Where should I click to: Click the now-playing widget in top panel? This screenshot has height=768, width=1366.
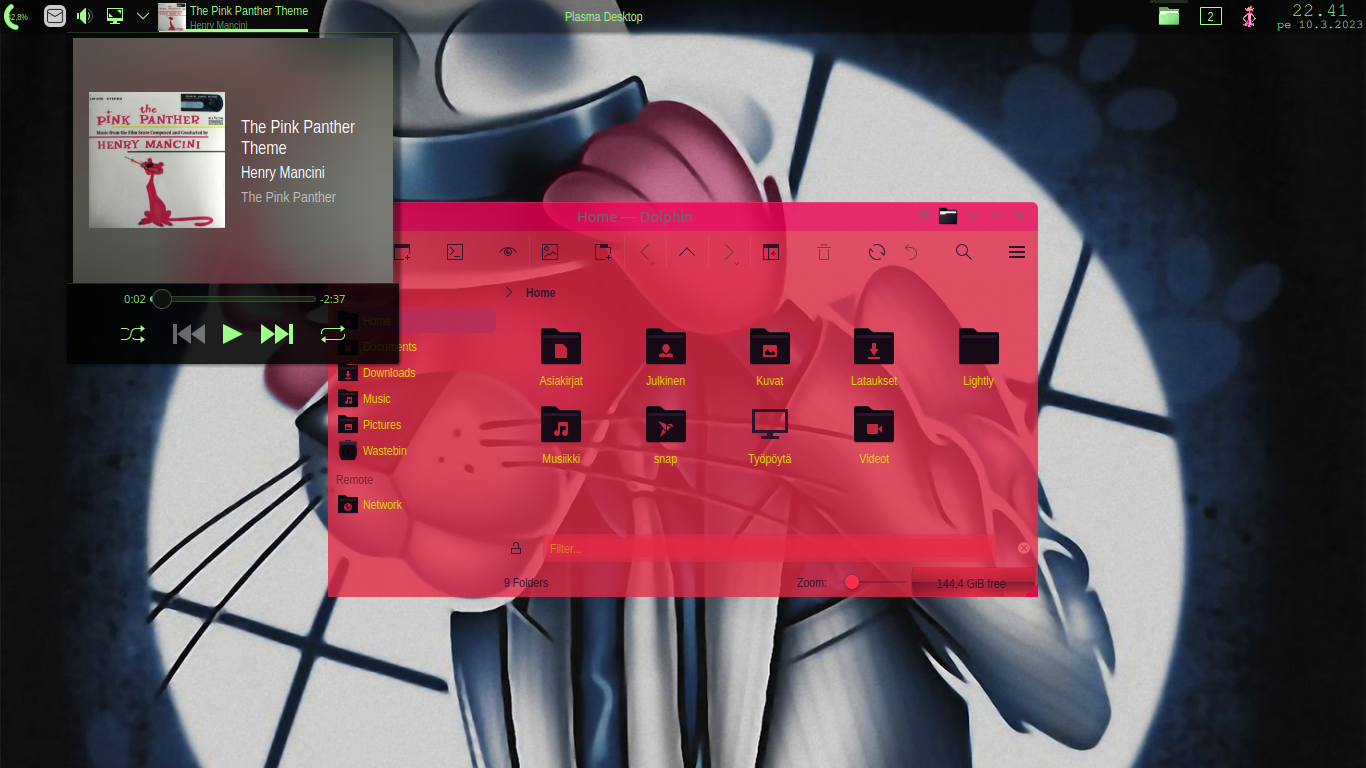point(233,16)
